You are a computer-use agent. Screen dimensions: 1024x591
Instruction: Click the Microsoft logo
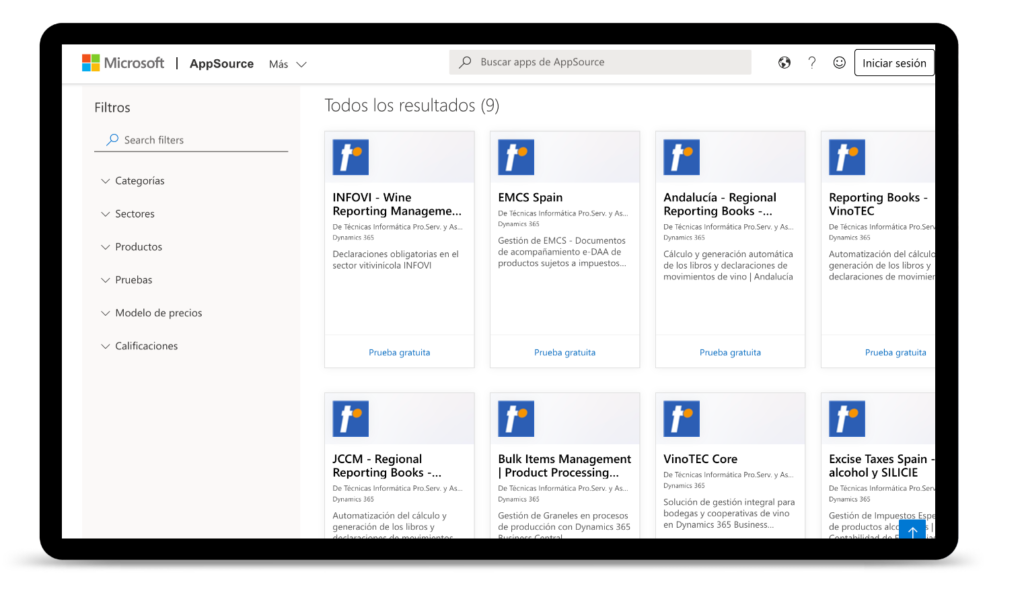pos(123,63)
